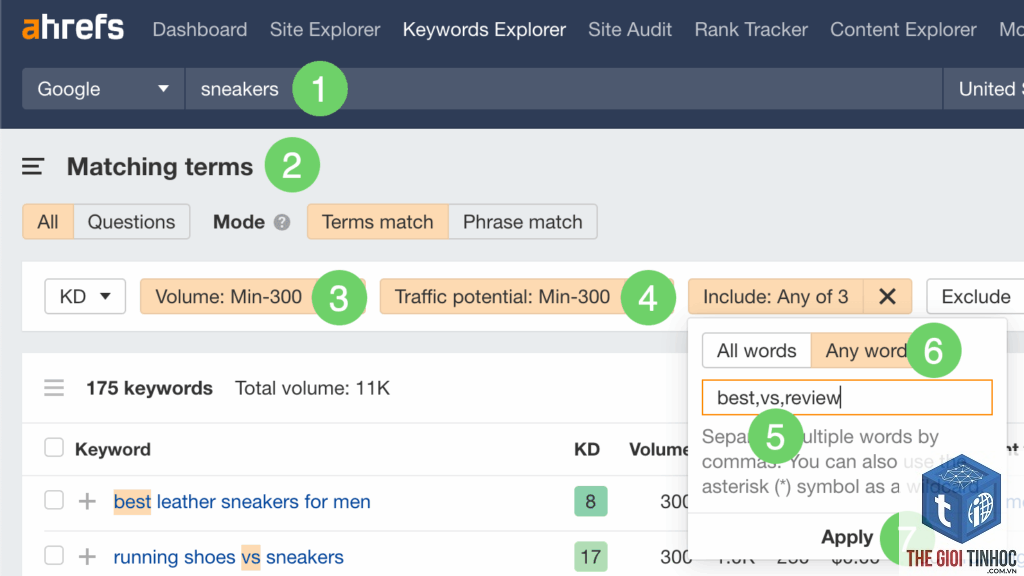The height and width of the screenshot is (576, 1024).
Task: Open Site Explorer
Action: coord(325,29)
